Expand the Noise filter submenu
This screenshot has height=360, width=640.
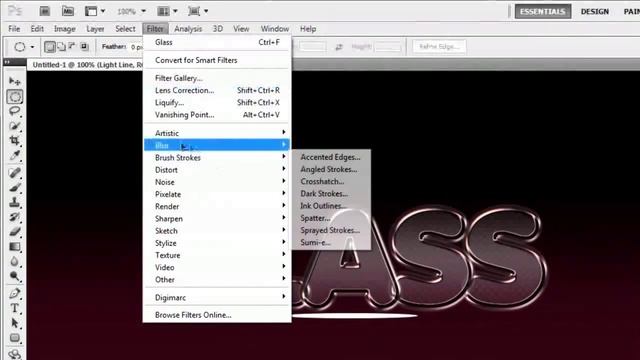(x=217, y=182)
